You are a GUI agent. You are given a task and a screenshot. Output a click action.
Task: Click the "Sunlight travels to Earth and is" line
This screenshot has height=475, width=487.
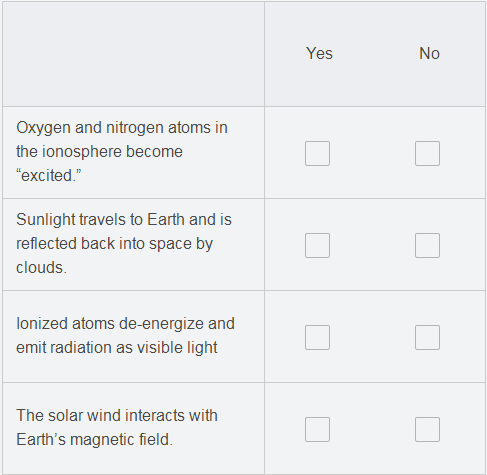(x=124, y=220)
